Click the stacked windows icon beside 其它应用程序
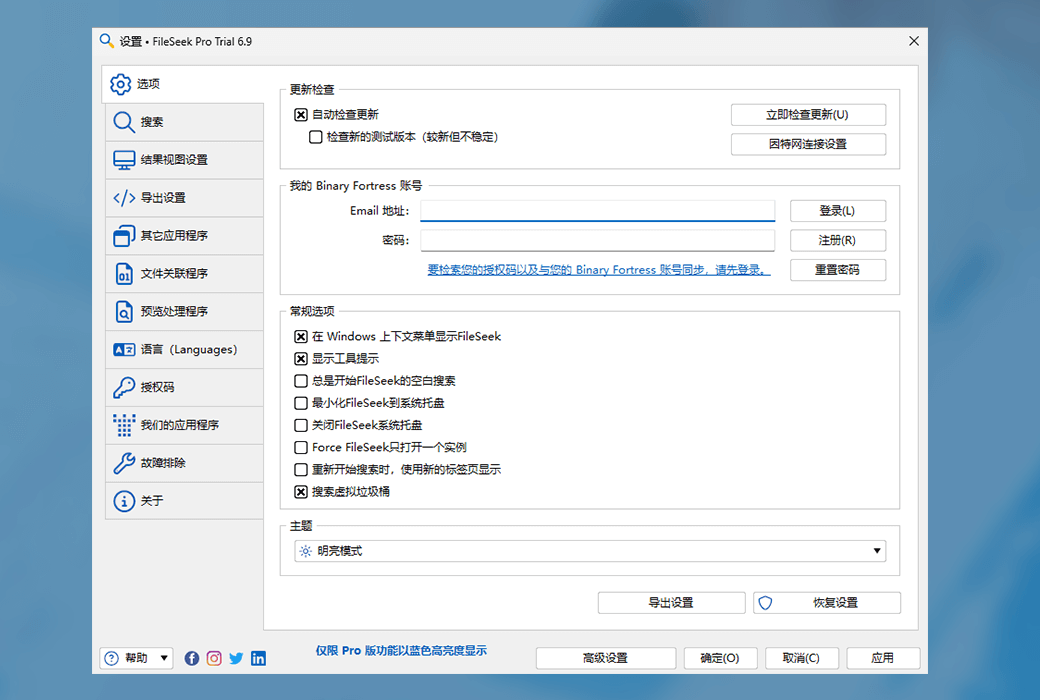This screenshot has height=700, width=1040. click(124, 236)
